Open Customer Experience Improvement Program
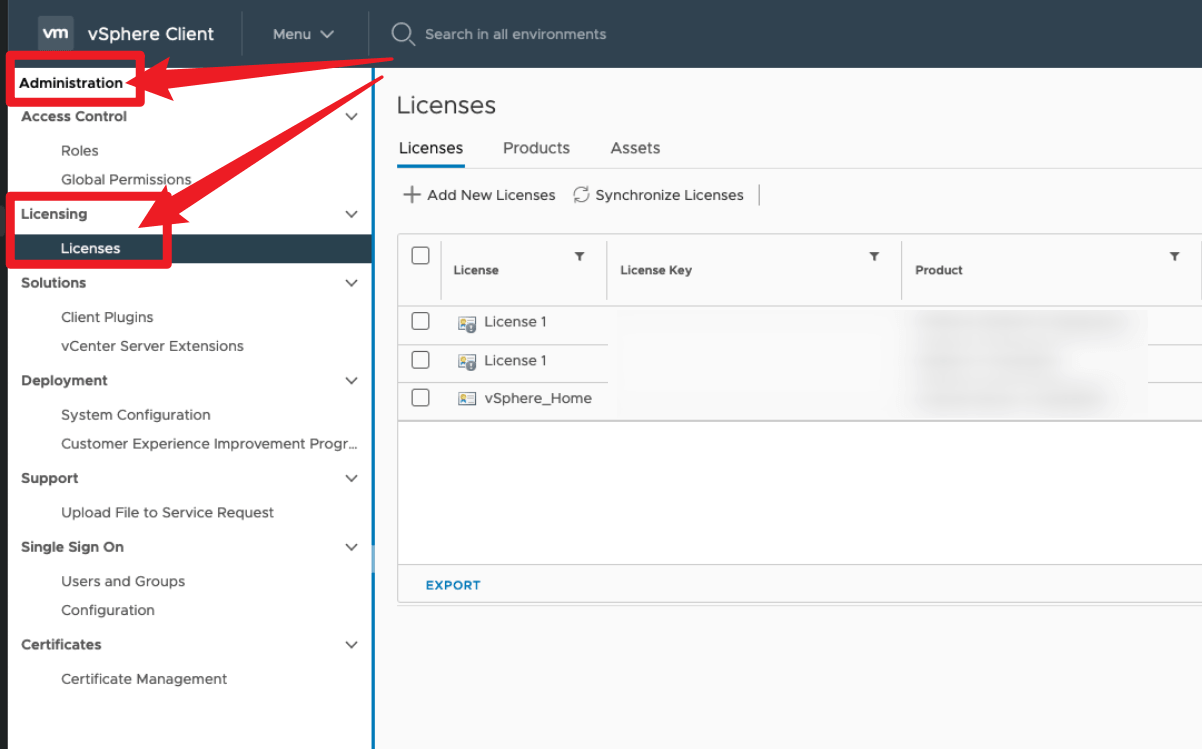The width and height of the screenshot is (1202, 749). [209, 444]
